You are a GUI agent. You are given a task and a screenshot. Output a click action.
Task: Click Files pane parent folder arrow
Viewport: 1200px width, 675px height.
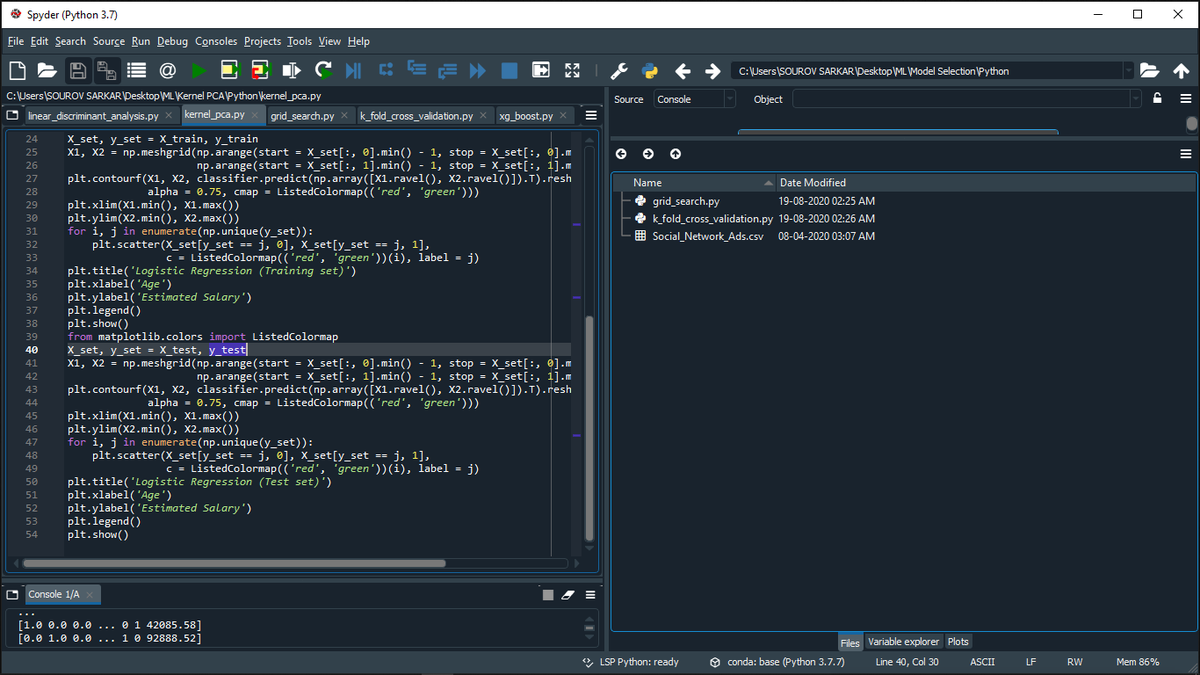pos(675,154)
